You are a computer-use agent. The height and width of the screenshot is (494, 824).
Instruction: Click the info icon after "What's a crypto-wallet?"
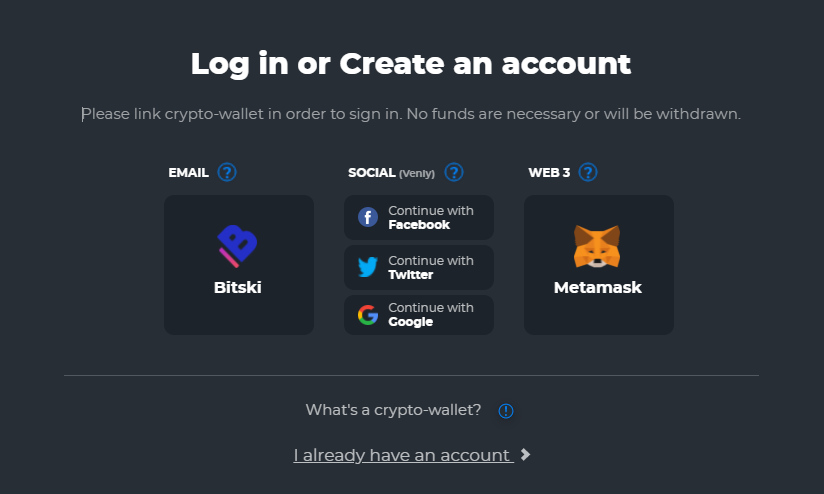point(506,410)
